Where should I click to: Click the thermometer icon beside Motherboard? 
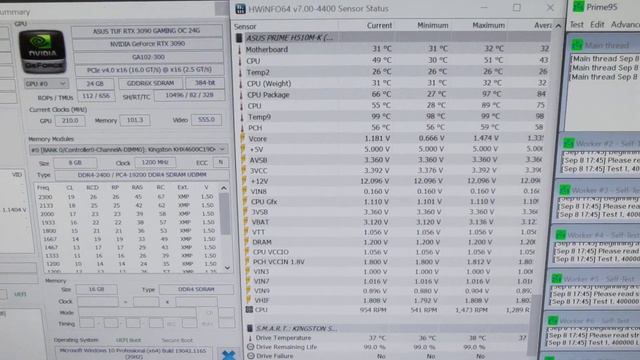(240, 49)
